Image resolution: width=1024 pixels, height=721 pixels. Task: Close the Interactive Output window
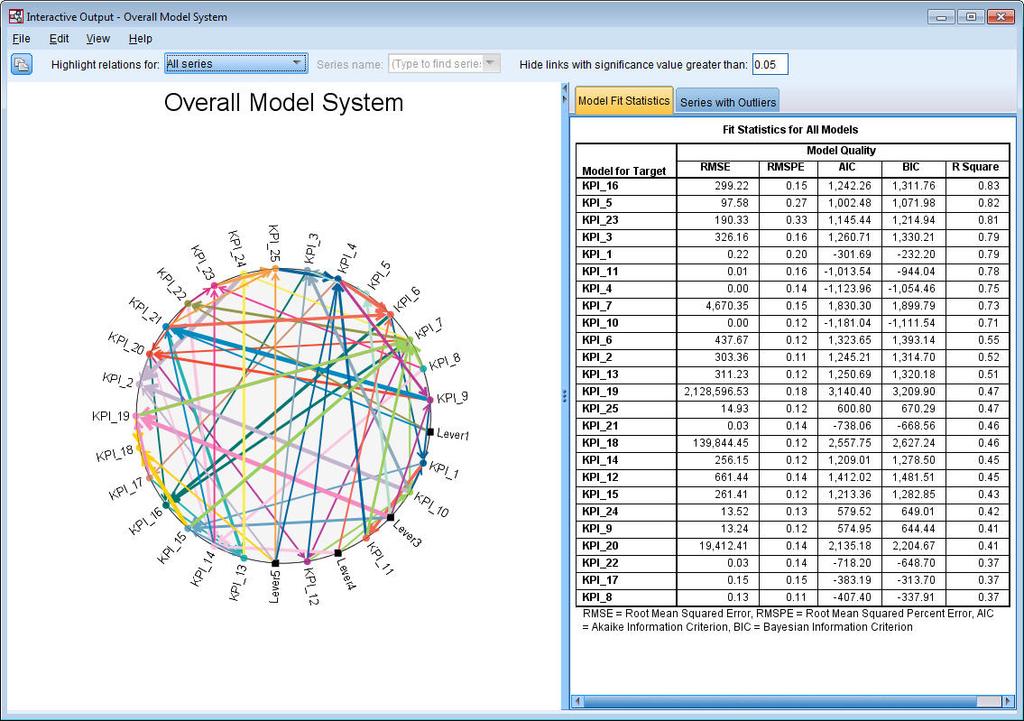[1000, 16]
